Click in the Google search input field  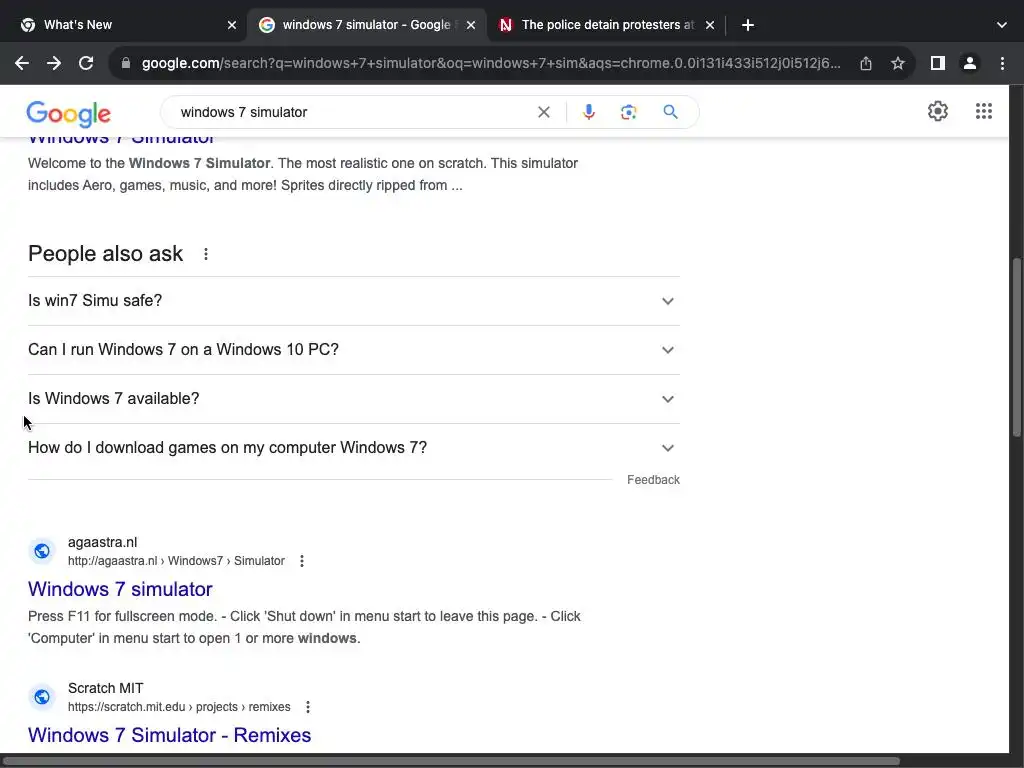click(x=353, y=112)
